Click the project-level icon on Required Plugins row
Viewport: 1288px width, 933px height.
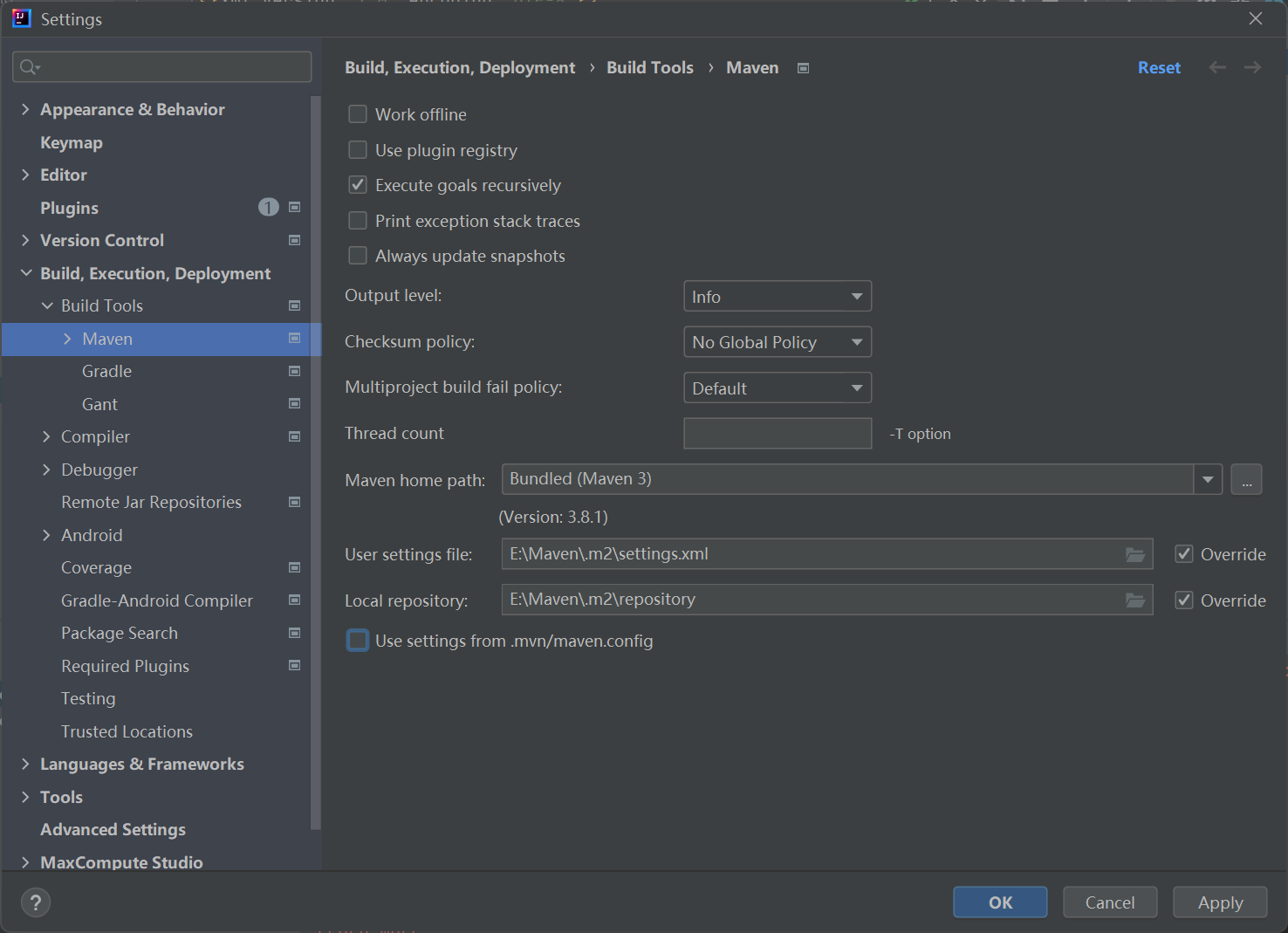point(295,666)
